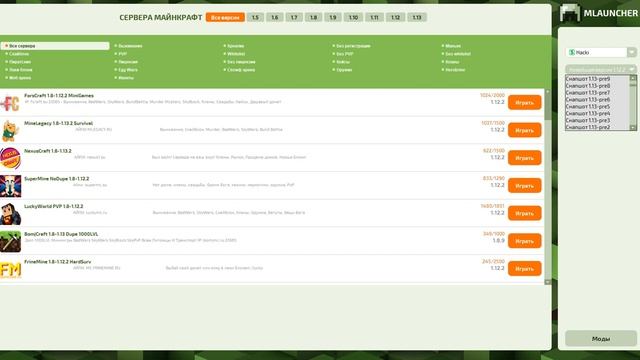Switch to the 1.11 version tab
Image resolution: width=640 pixels, height=360 pixels.
click(x=374, y=18)
